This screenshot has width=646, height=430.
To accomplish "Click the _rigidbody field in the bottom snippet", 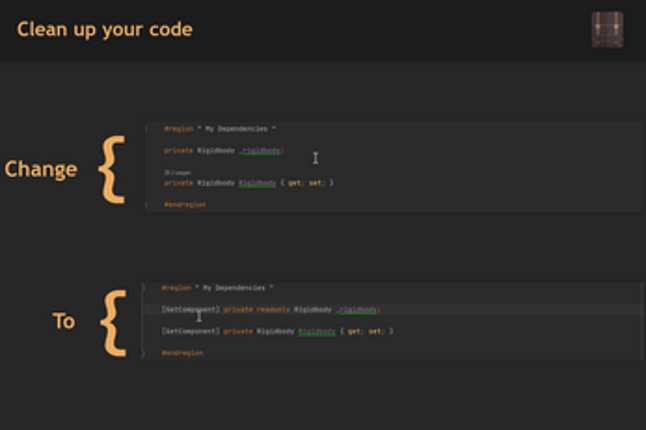I will click(x=358, y=310).
